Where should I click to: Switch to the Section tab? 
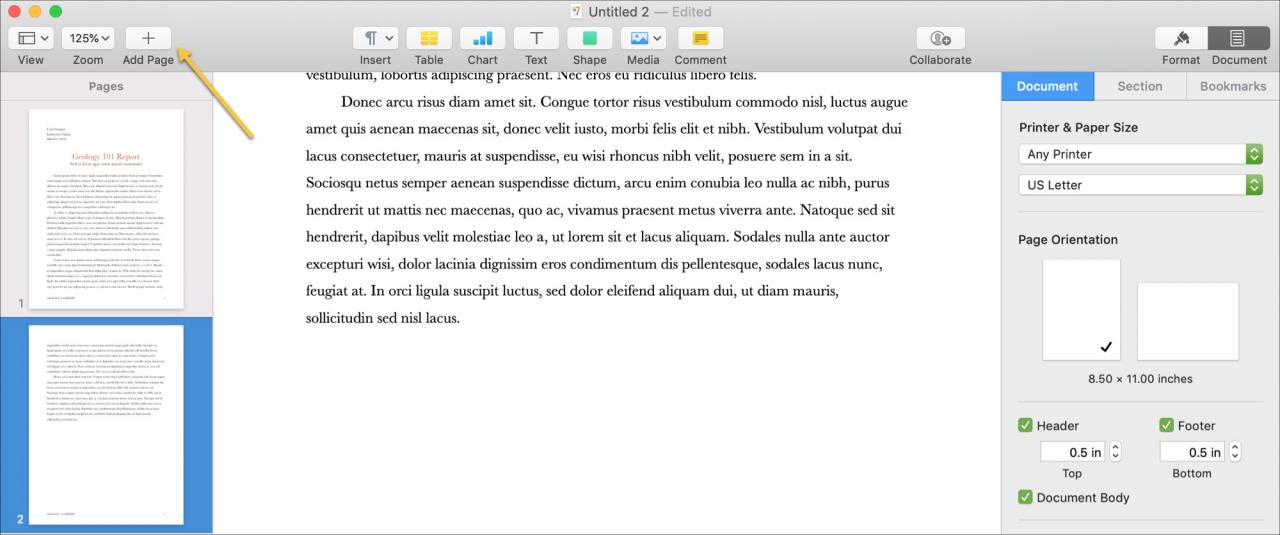click(1140, 86)
